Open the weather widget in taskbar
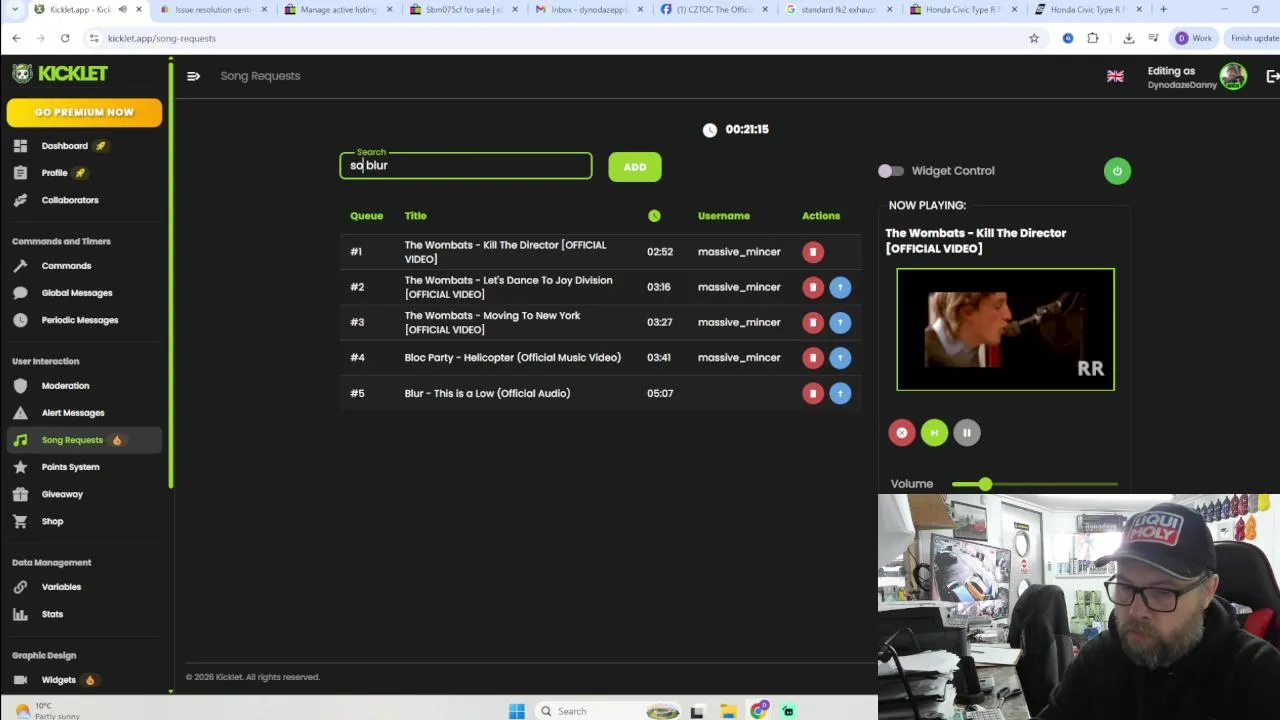 [x=48, y=711]
